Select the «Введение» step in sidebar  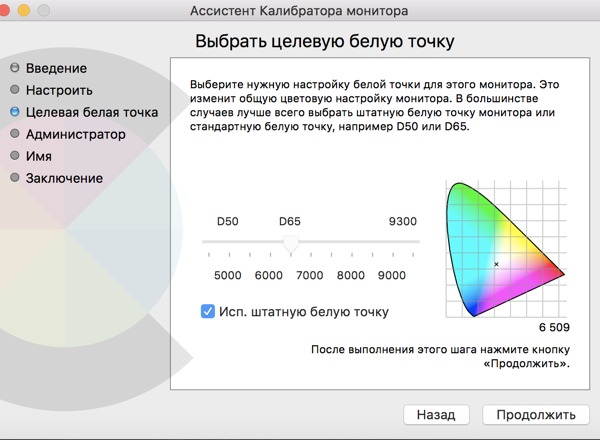[x=56, y=68]
